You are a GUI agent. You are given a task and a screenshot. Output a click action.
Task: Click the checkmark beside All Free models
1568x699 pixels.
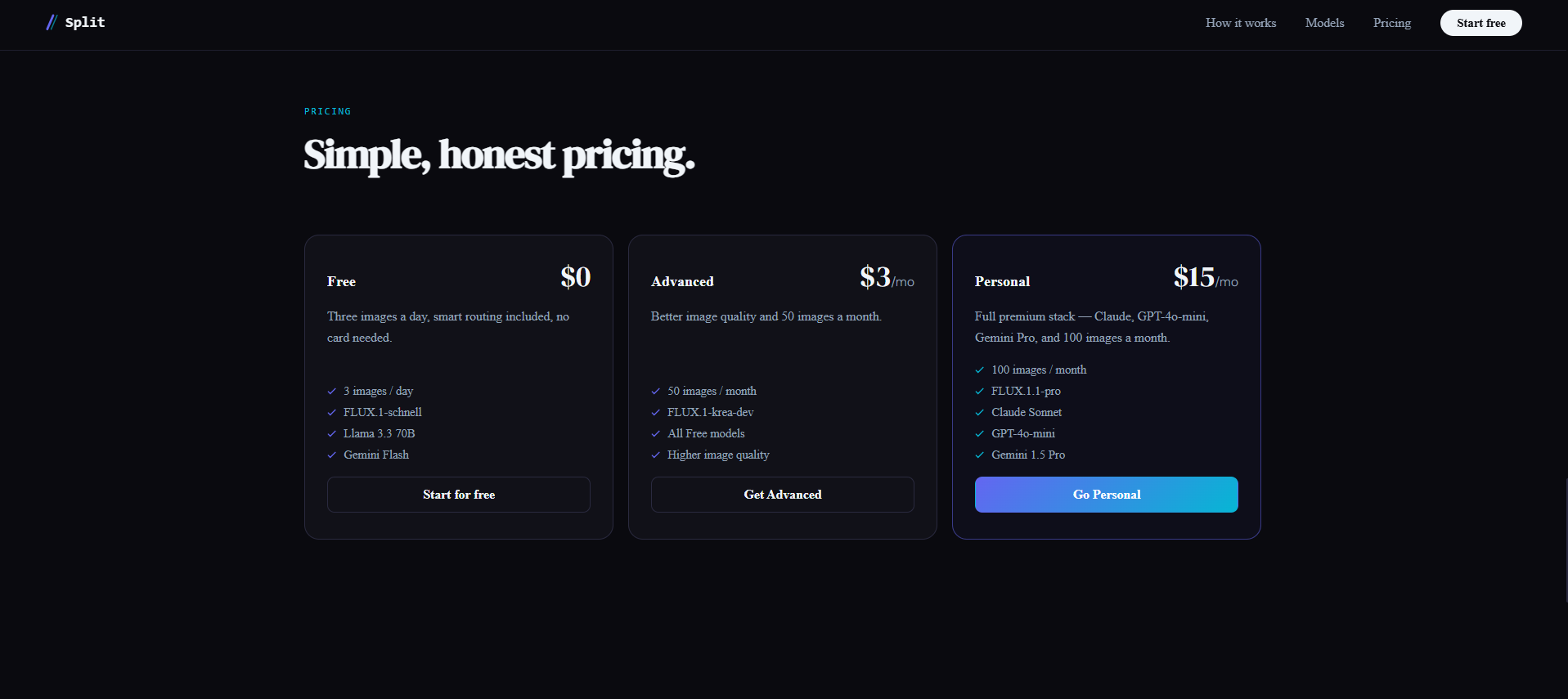(654, 433)
